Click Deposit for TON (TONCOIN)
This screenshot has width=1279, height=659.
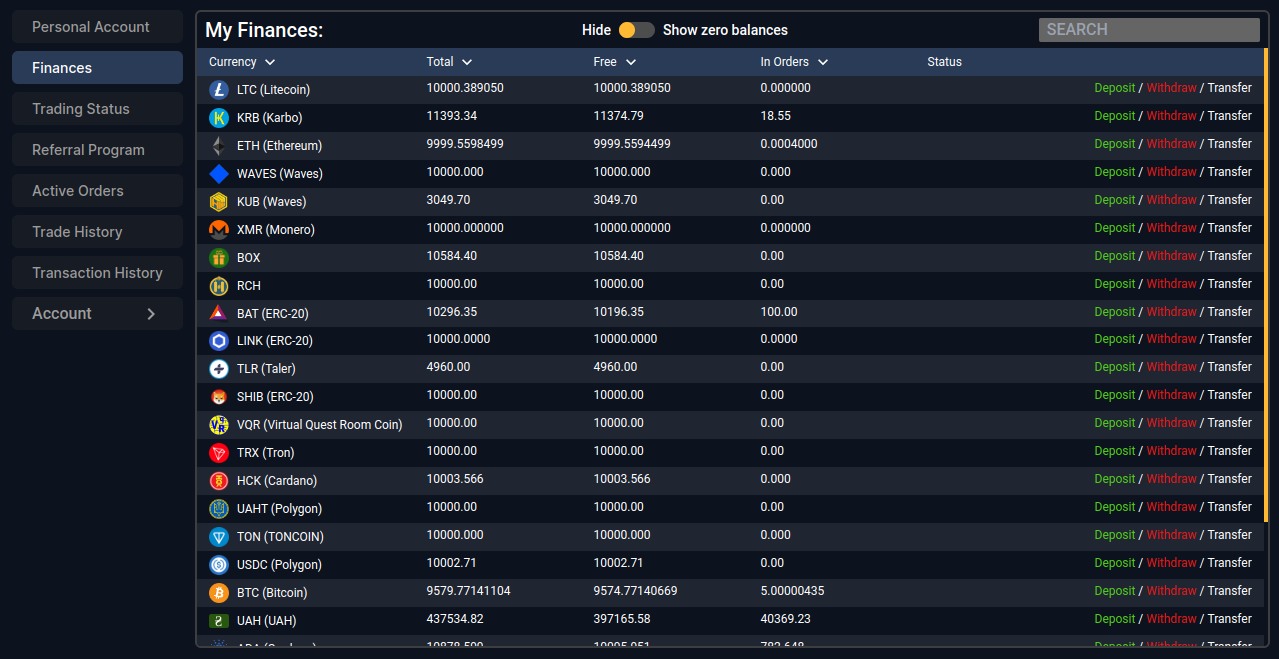[1115, 535]
